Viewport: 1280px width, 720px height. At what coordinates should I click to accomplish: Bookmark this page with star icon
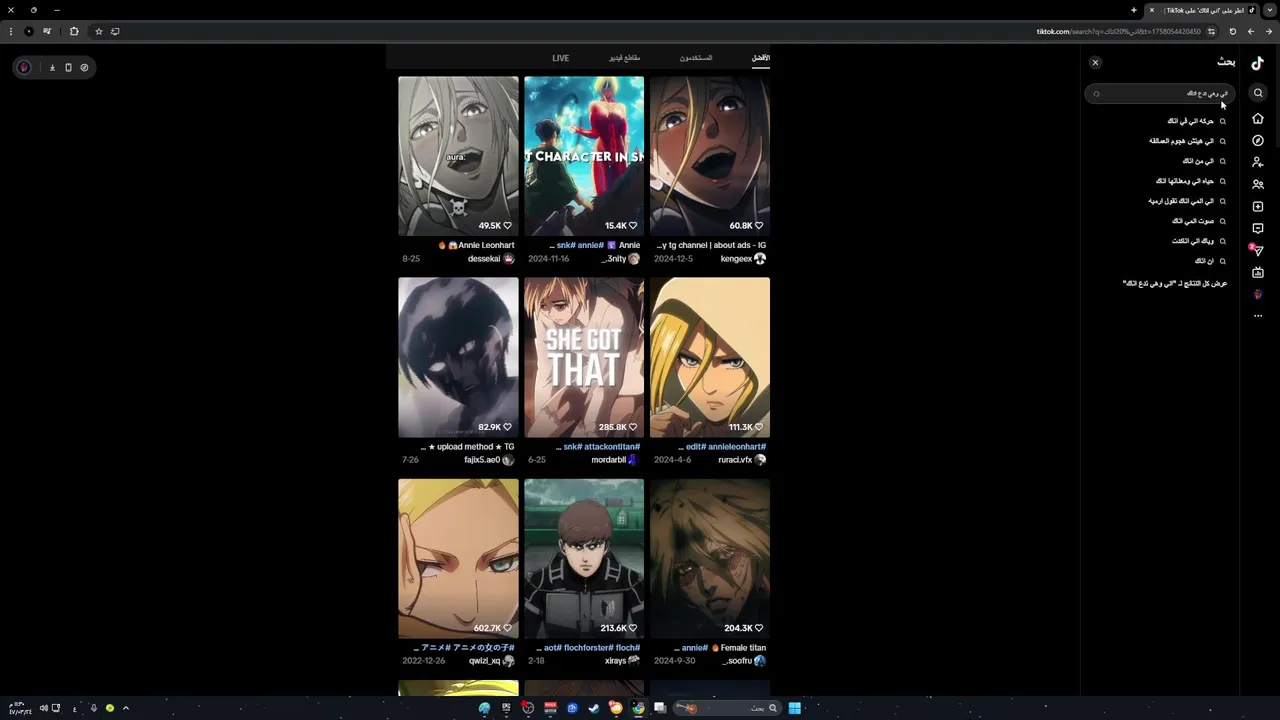(x=98, y=31)
